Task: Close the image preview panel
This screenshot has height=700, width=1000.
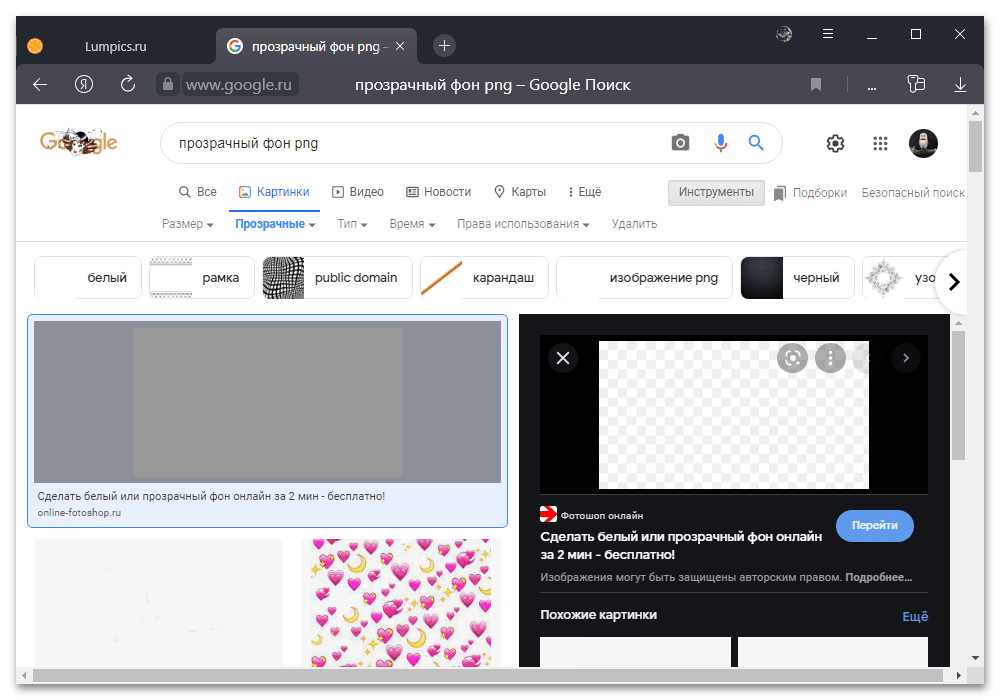Action: pos(563,358)
